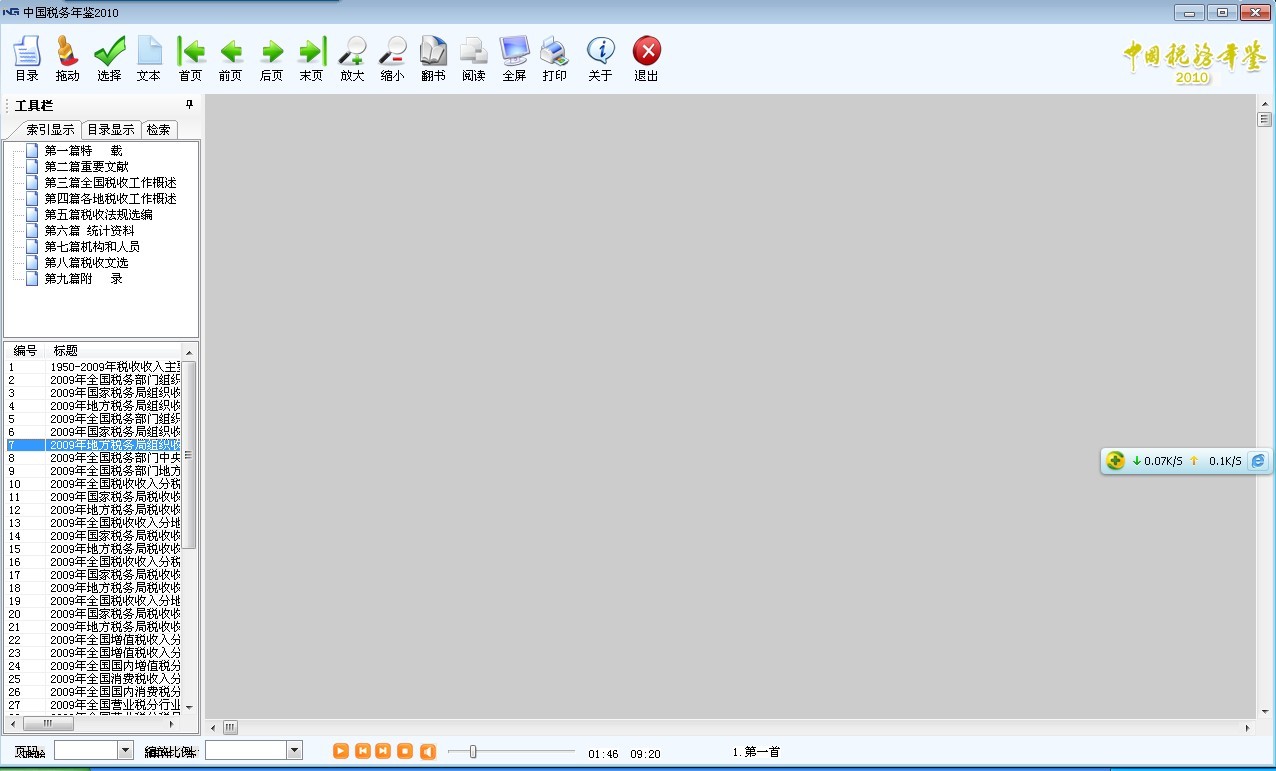Click the 打印 print icon
1276x771 pixels.
click(x=554, y=59)
